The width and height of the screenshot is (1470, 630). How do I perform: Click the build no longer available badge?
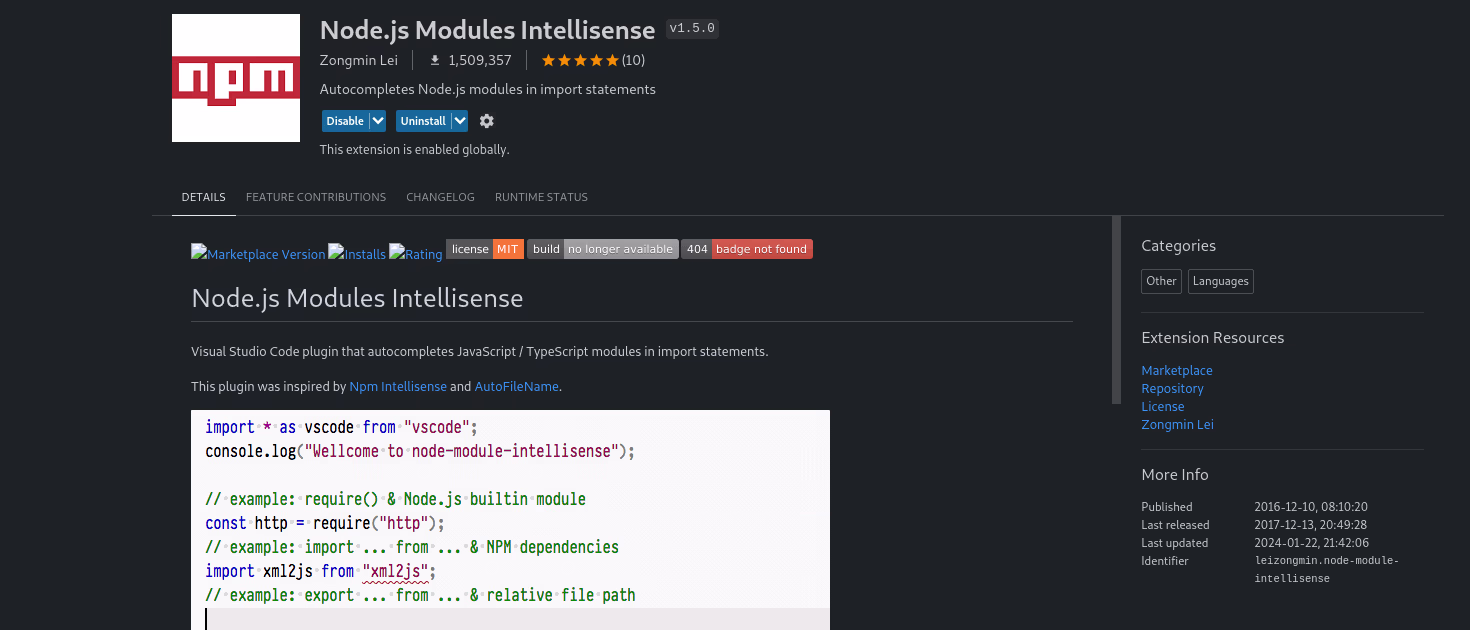point(603,249)
